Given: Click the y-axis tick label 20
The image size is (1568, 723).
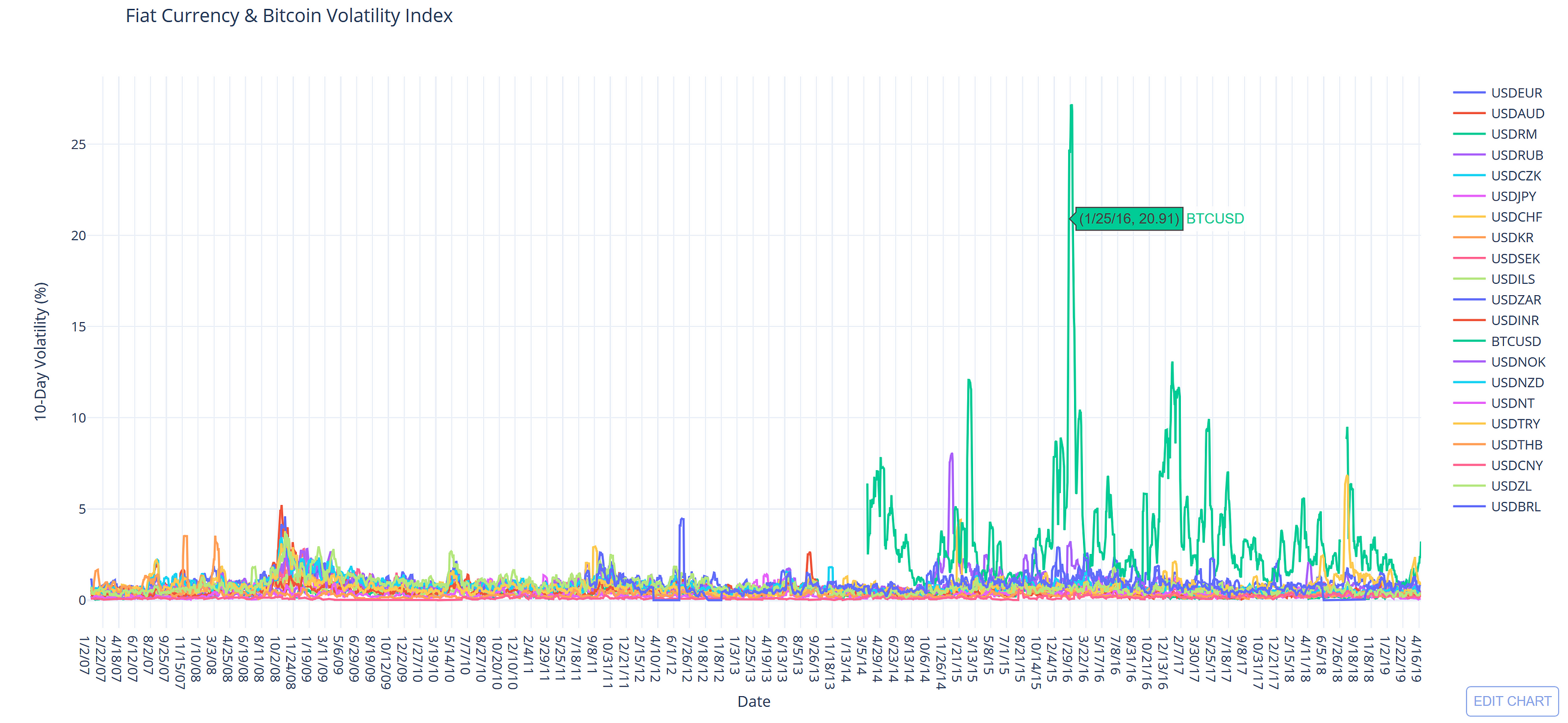Looking at the screenshot, I should tap(78, 235).
